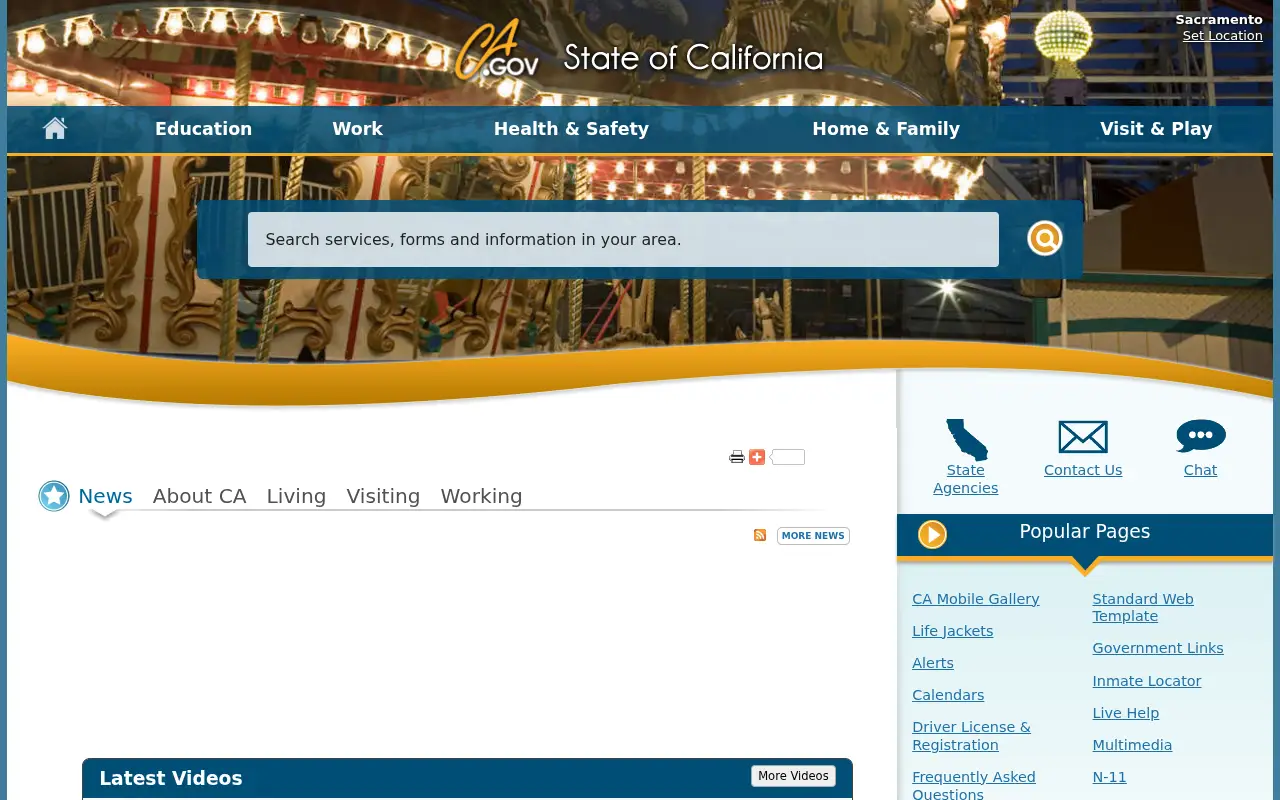This screenshot has height=800, width=1280.
Task: Open the Education menu
Action: pyautogui.click(x=203, y=129)
